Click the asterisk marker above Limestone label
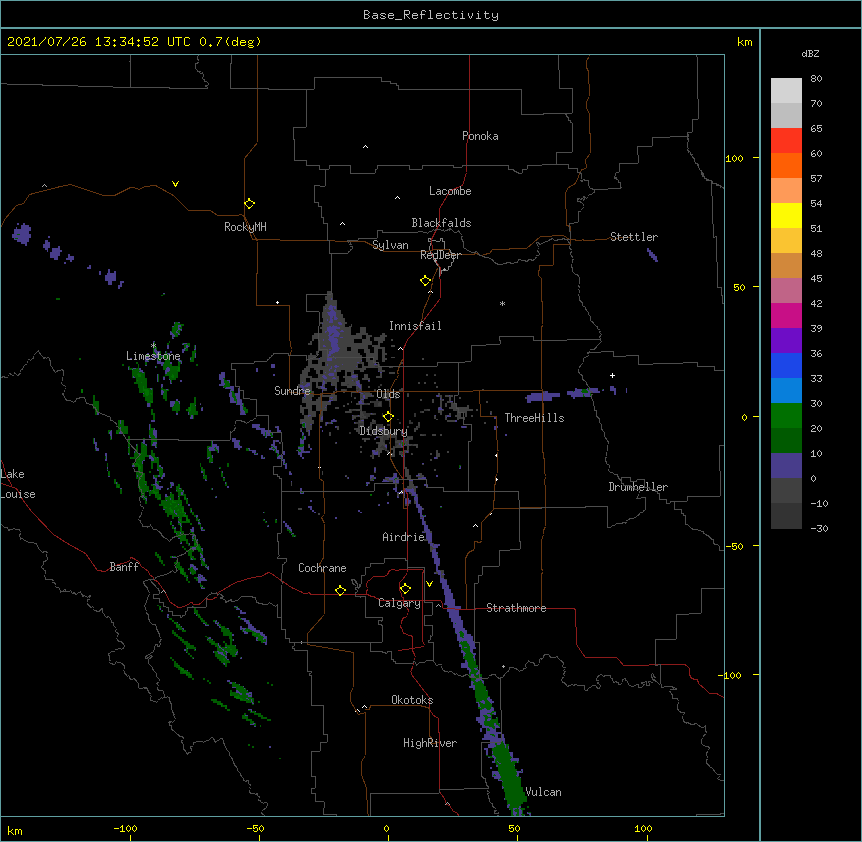The image size is (862, 842). click(153, 346)
